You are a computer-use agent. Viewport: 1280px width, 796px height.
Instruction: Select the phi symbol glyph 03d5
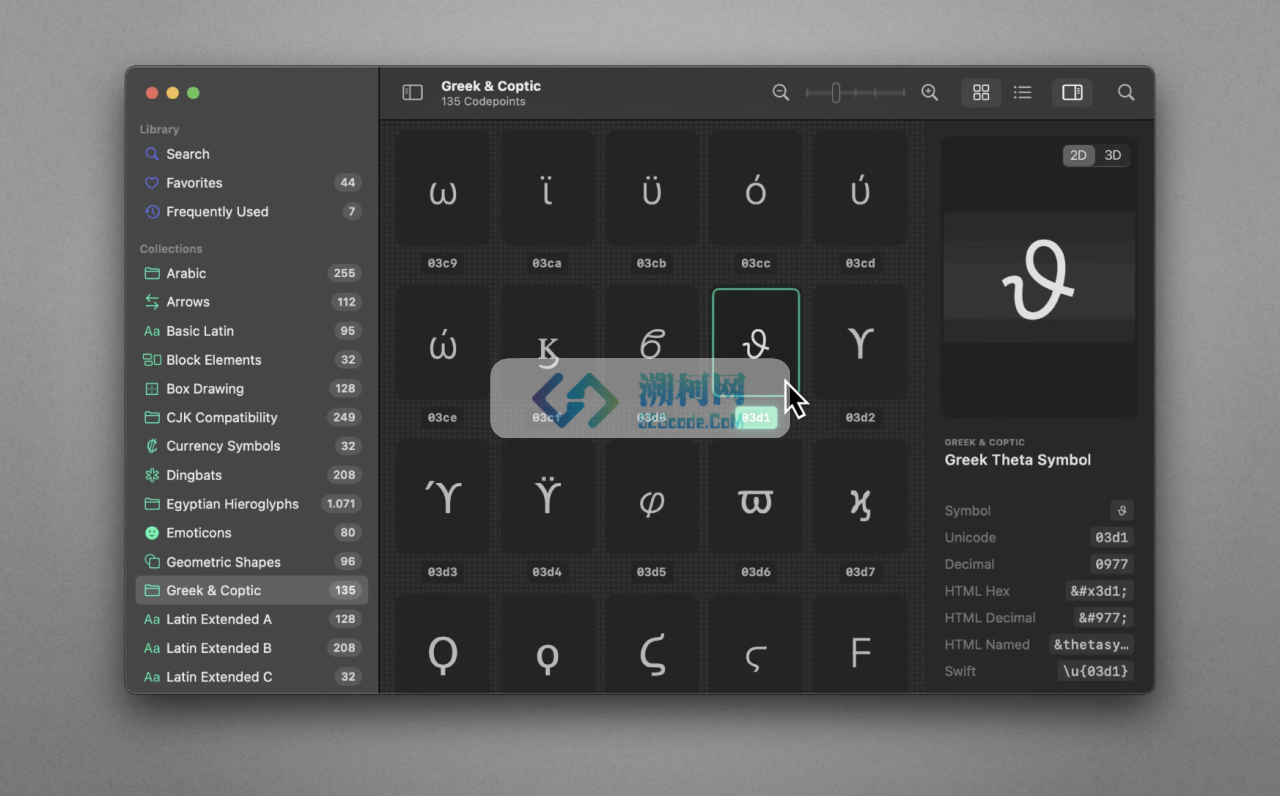tap(651, 498)
